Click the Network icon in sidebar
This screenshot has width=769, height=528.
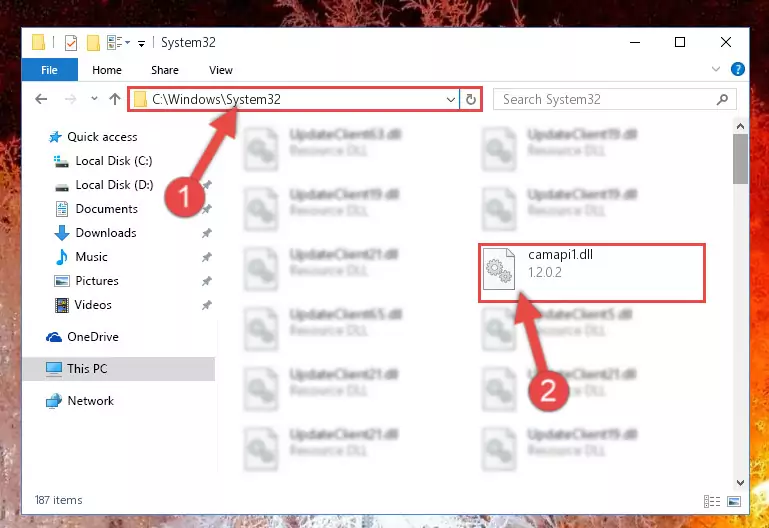(x=54, y=401)
